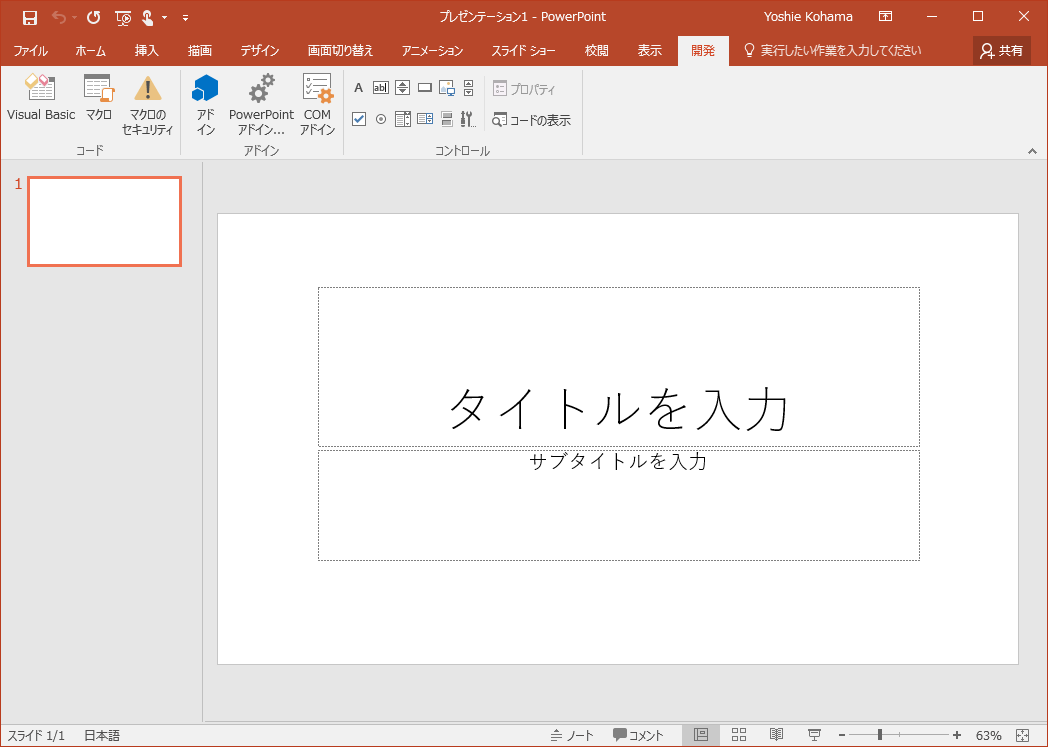
Task: Open the マクロ (Macros) dialog
Action: tap(98, 98)
